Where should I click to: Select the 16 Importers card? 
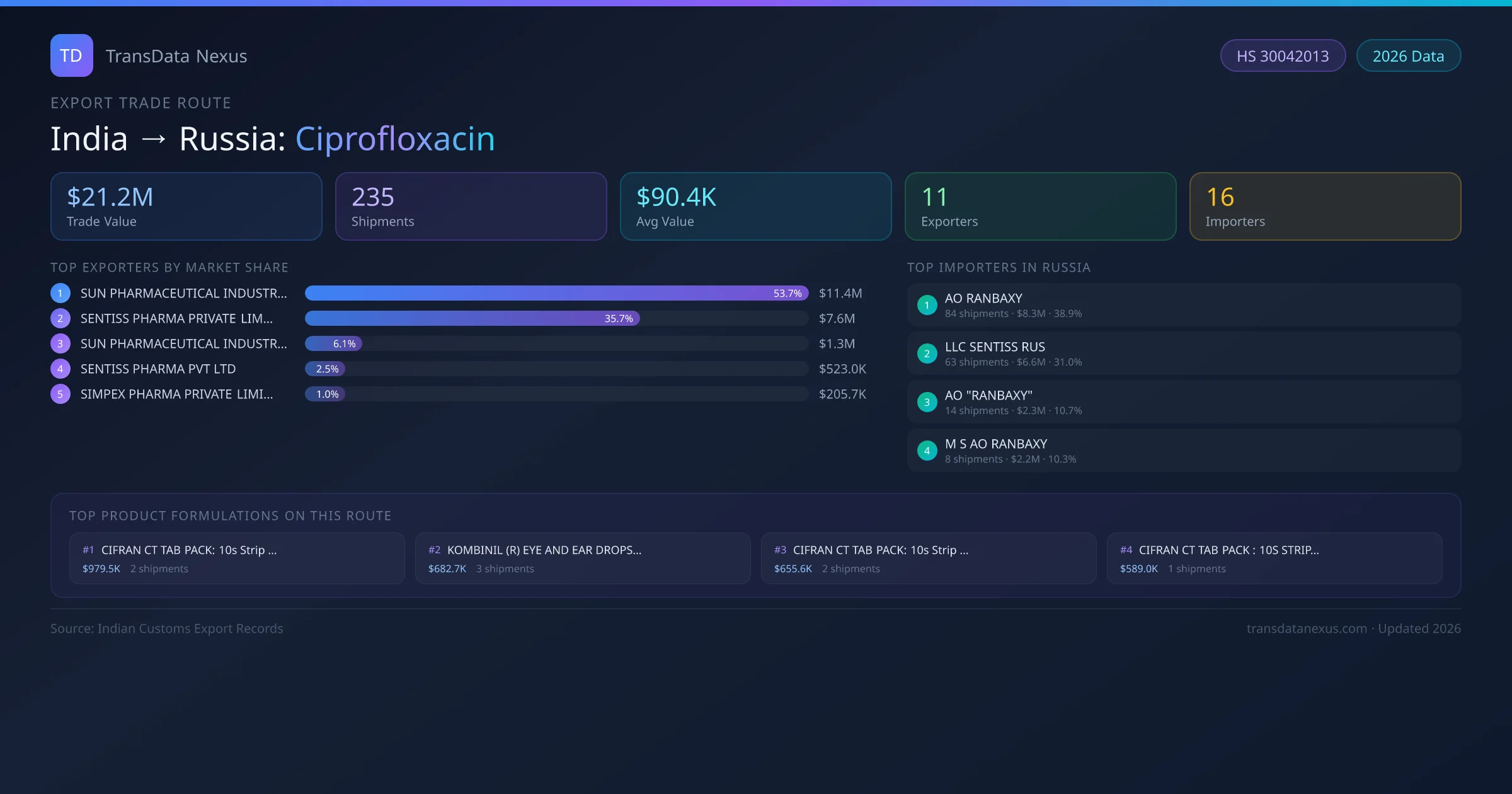[1325, 206]
